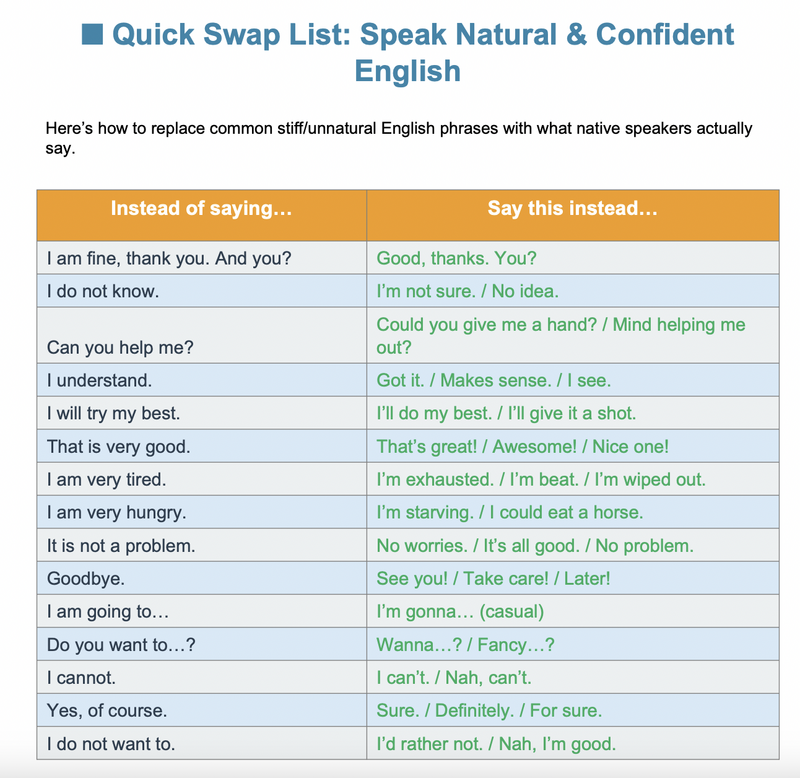800x778 pixels.
Task: Click the 'I am fine, thank you. And you?' cell
Action: point(202,258)
